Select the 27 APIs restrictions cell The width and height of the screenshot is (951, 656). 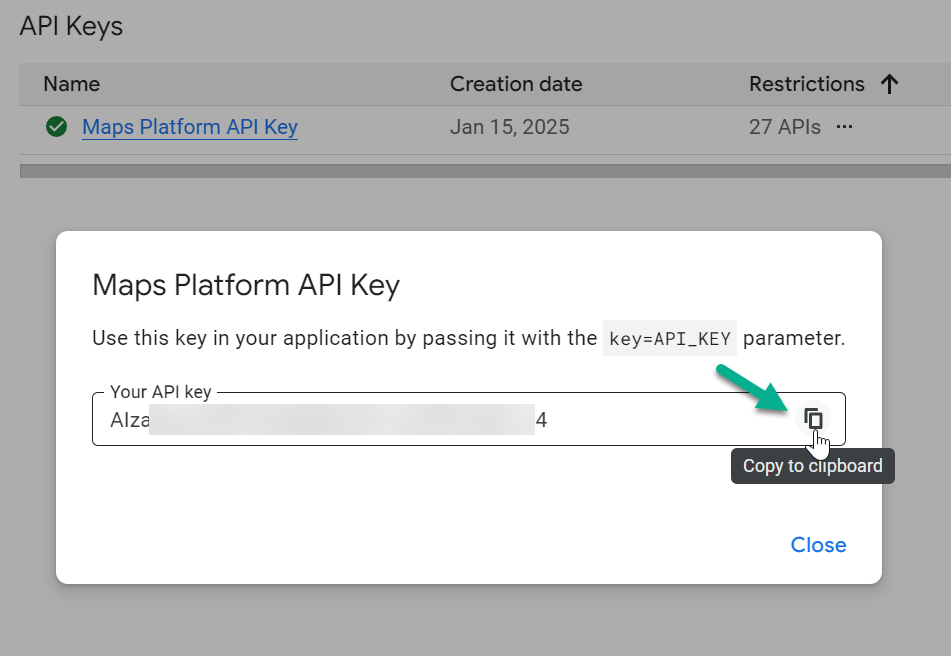pos(785,127)
